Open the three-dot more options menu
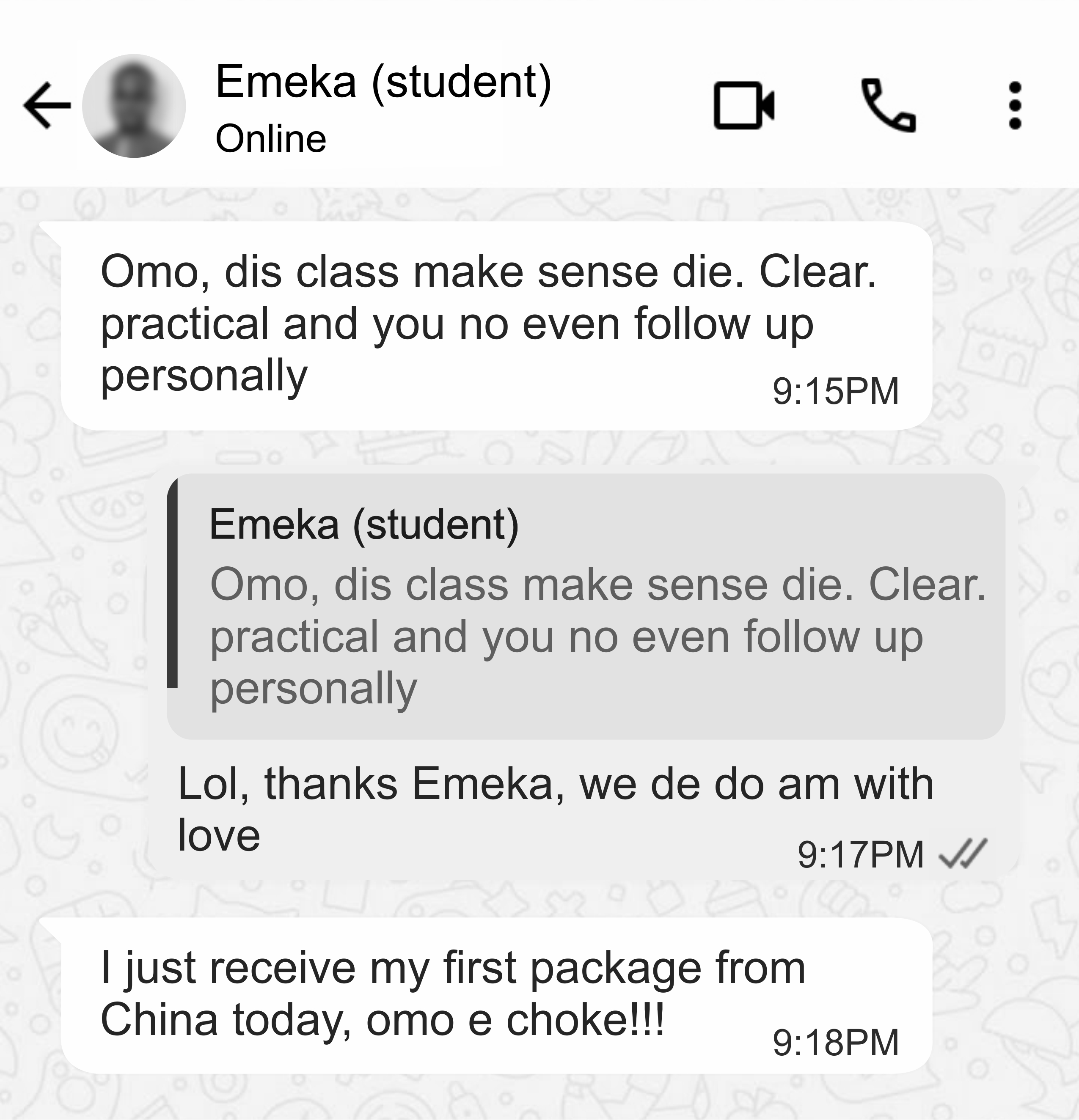1079x1120 pixels. pos(1015,106)
